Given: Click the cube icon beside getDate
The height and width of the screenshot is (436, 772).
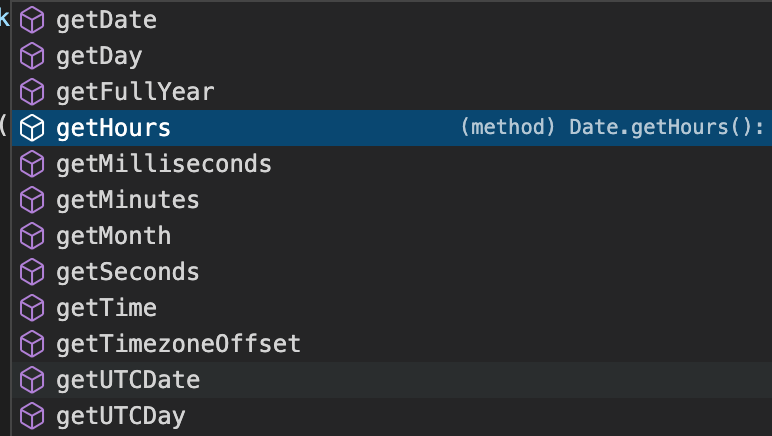Looking at the screenshot, I should point(32,20).
